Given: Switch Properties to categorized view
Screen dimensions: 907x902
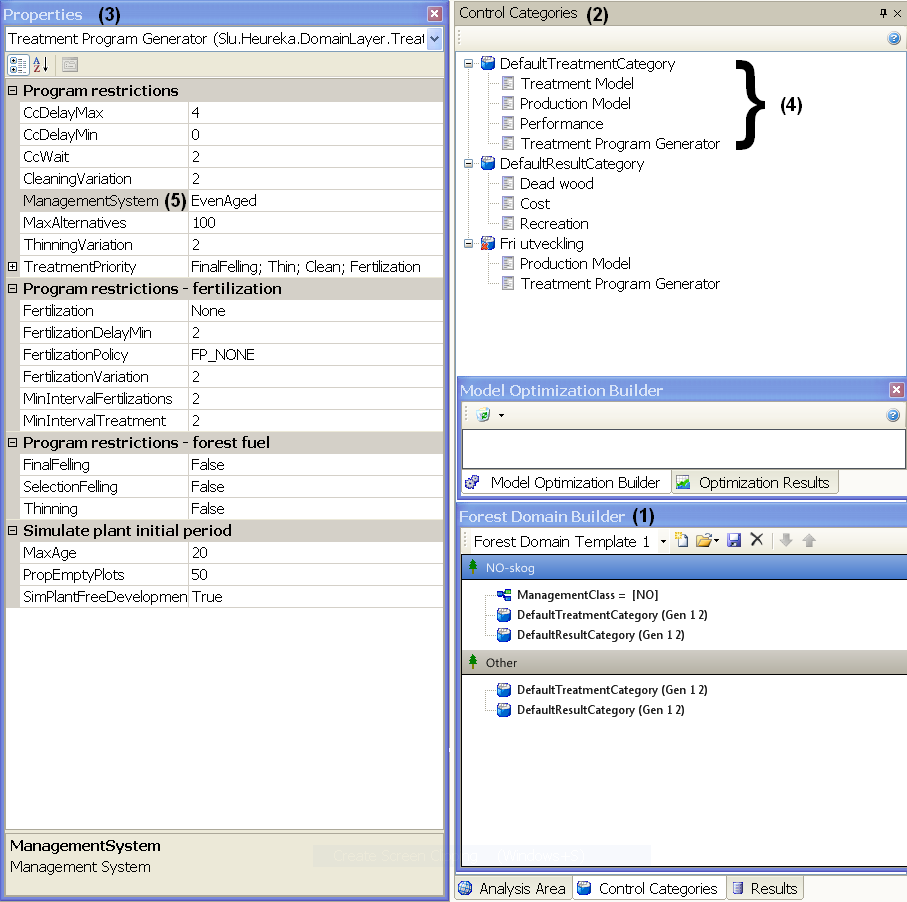Looking at the screenshot, I should pos(18,65).
